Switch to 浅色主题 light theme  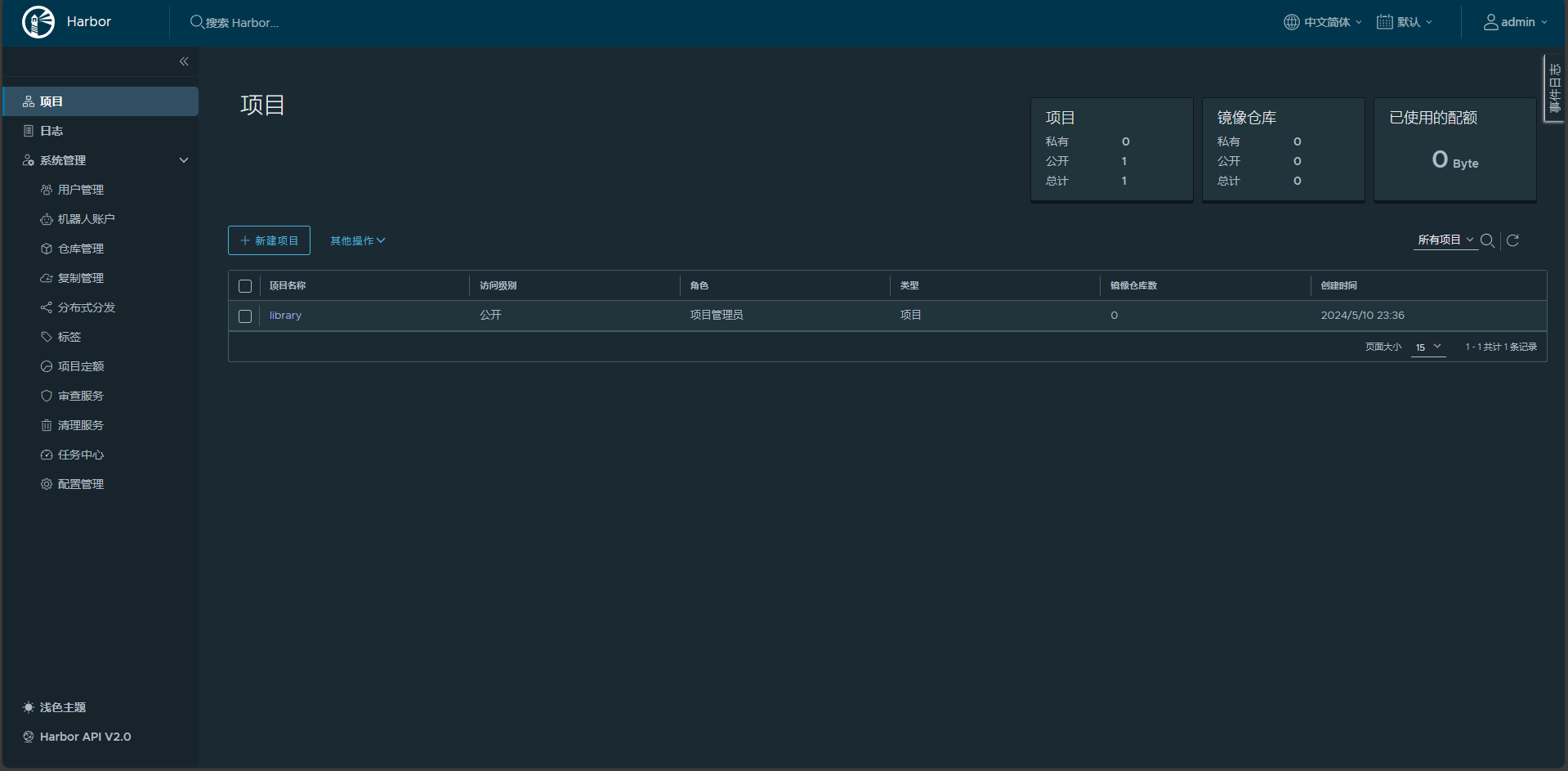click(x=62, y=707)
